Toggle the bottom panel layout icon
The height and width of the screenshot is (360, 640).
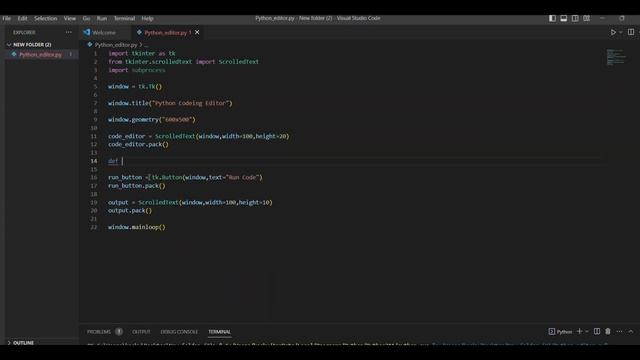tap(564, 18)
